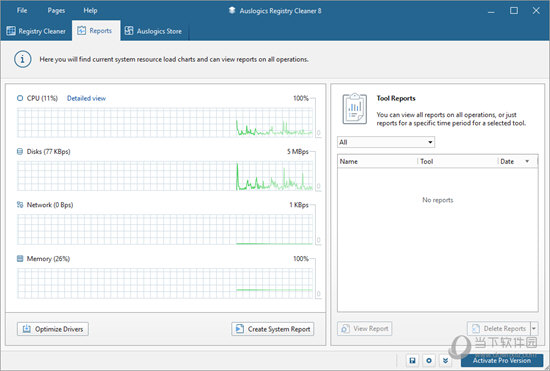Viewport: 550px width, 371px height.
Task: Switch to the Registry Cleaner tab
Action: pyautogui.click(x=36, y=31)
